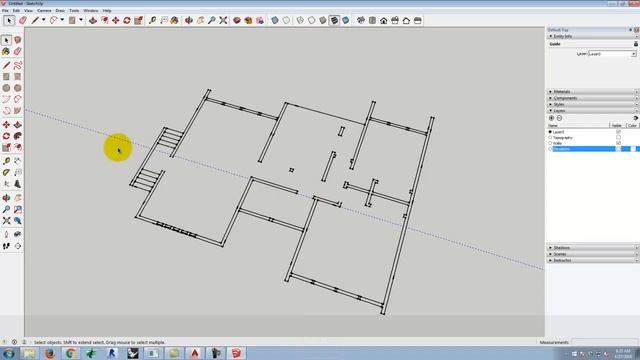Open the layer details menu arrow button
Screen dimensions: 640x360
pyautogui.click(x=636, y=118)
